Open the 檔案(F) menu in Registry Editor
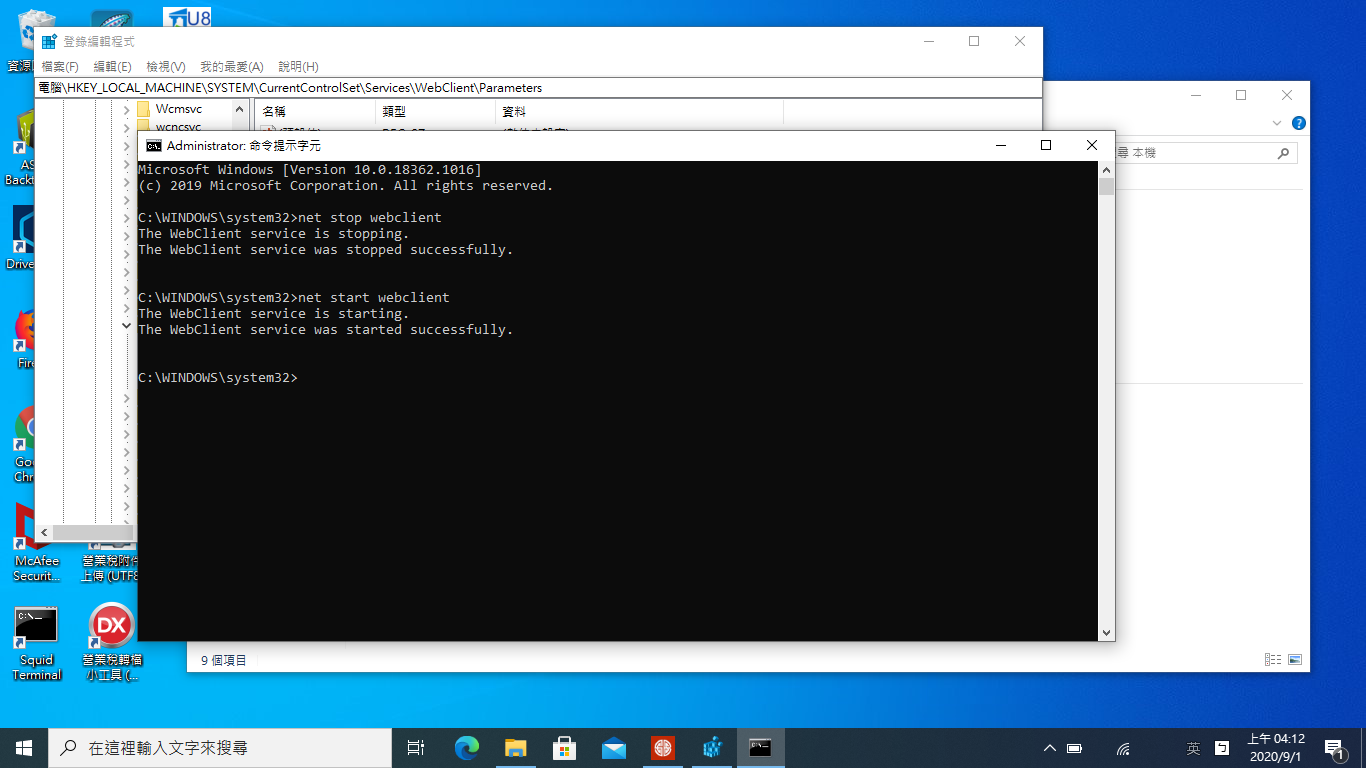 pyautogui.click(x=59, y=66)
